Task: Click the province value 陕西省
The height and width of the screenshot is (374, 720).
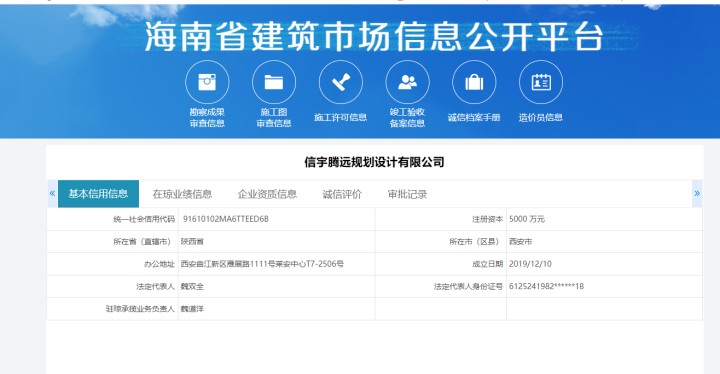Action: click(192, 242)
